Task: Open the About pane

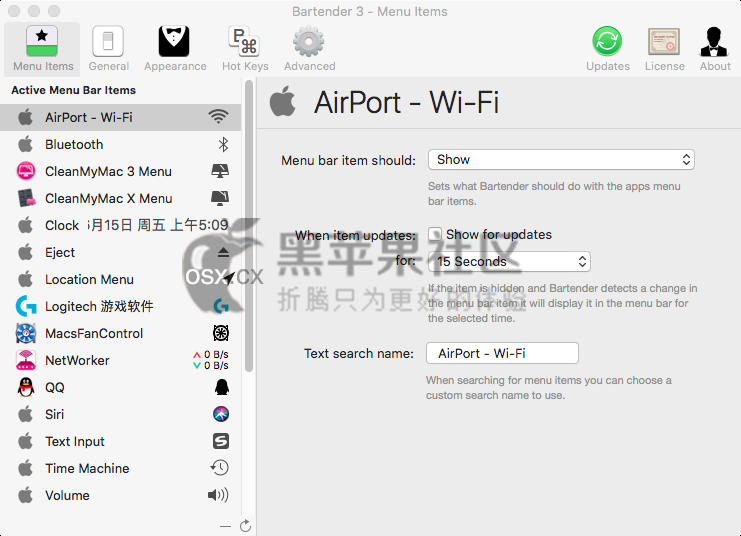Action: tap(715, 49)
